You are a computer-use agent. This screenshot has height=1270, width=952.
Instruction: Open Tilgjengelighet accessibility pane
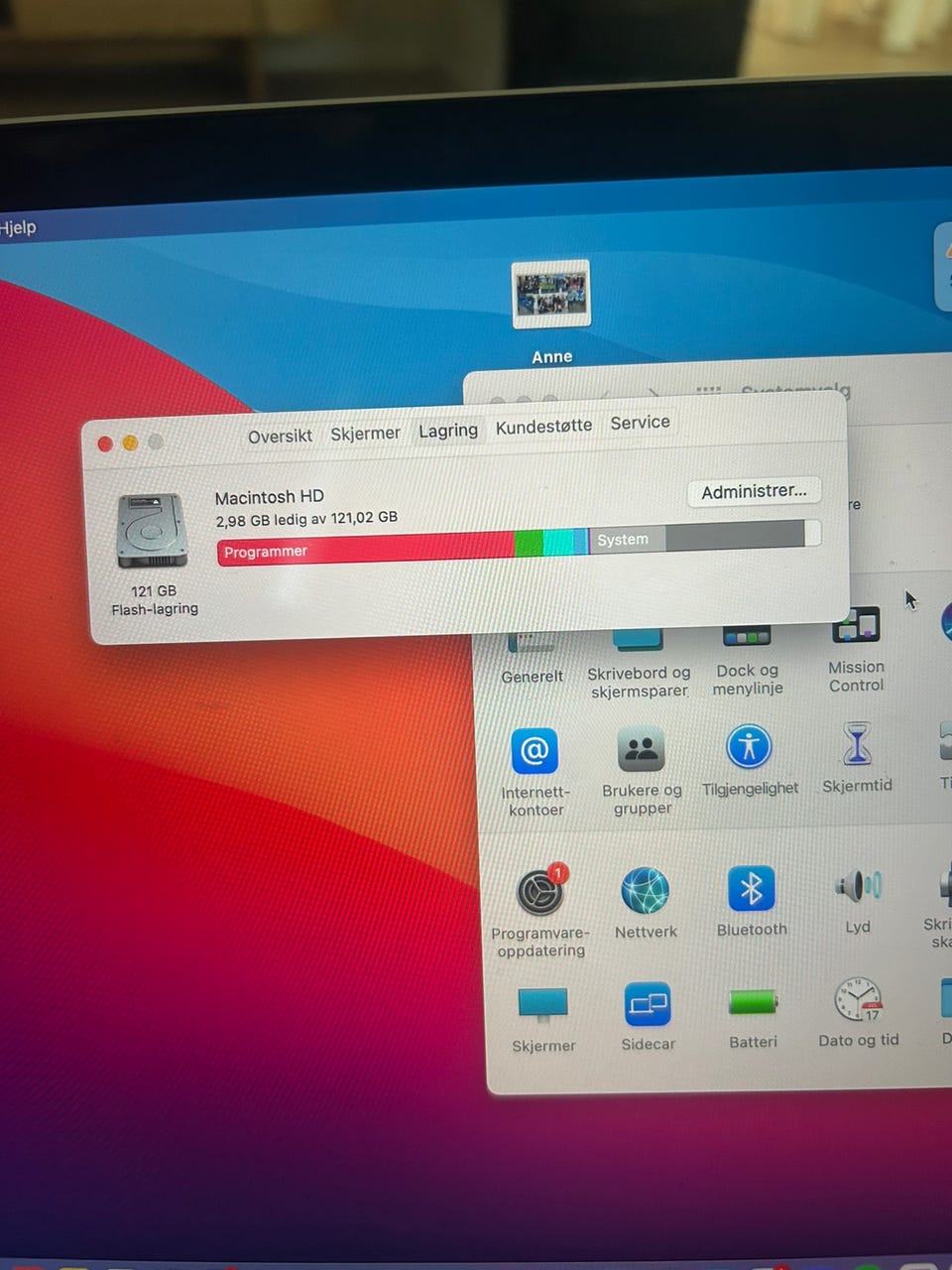pyautogui.click(x=750, y=760)
